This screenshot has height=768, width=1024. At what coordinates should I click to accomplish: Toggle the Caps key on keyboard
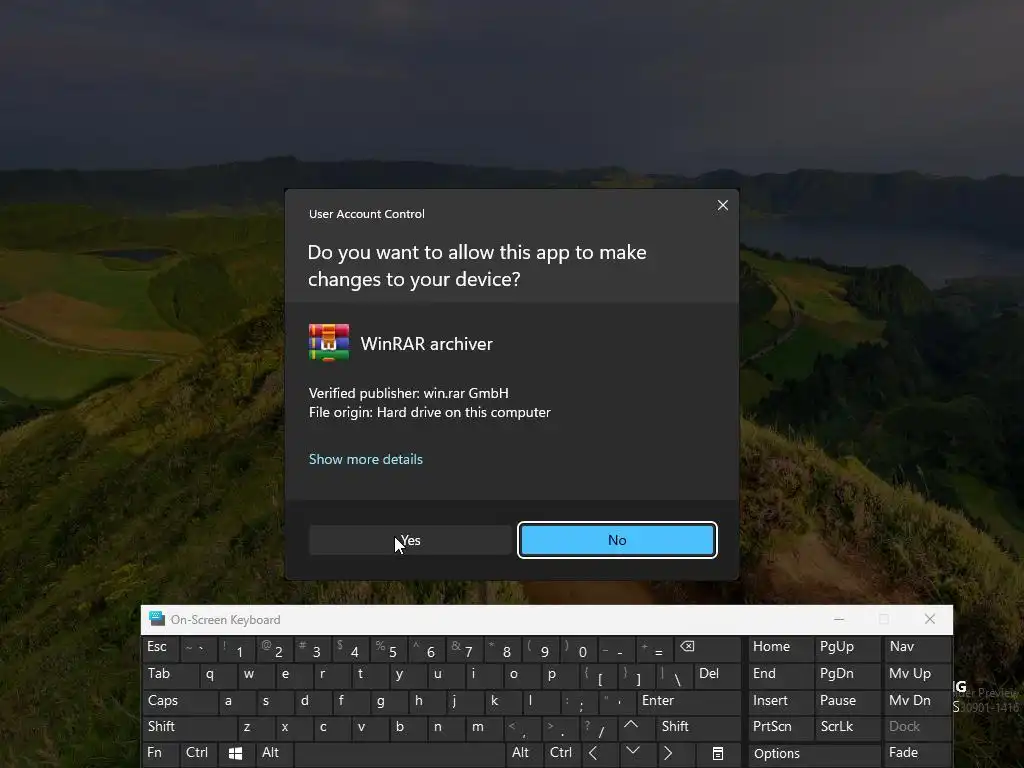[x=180, y=701]
